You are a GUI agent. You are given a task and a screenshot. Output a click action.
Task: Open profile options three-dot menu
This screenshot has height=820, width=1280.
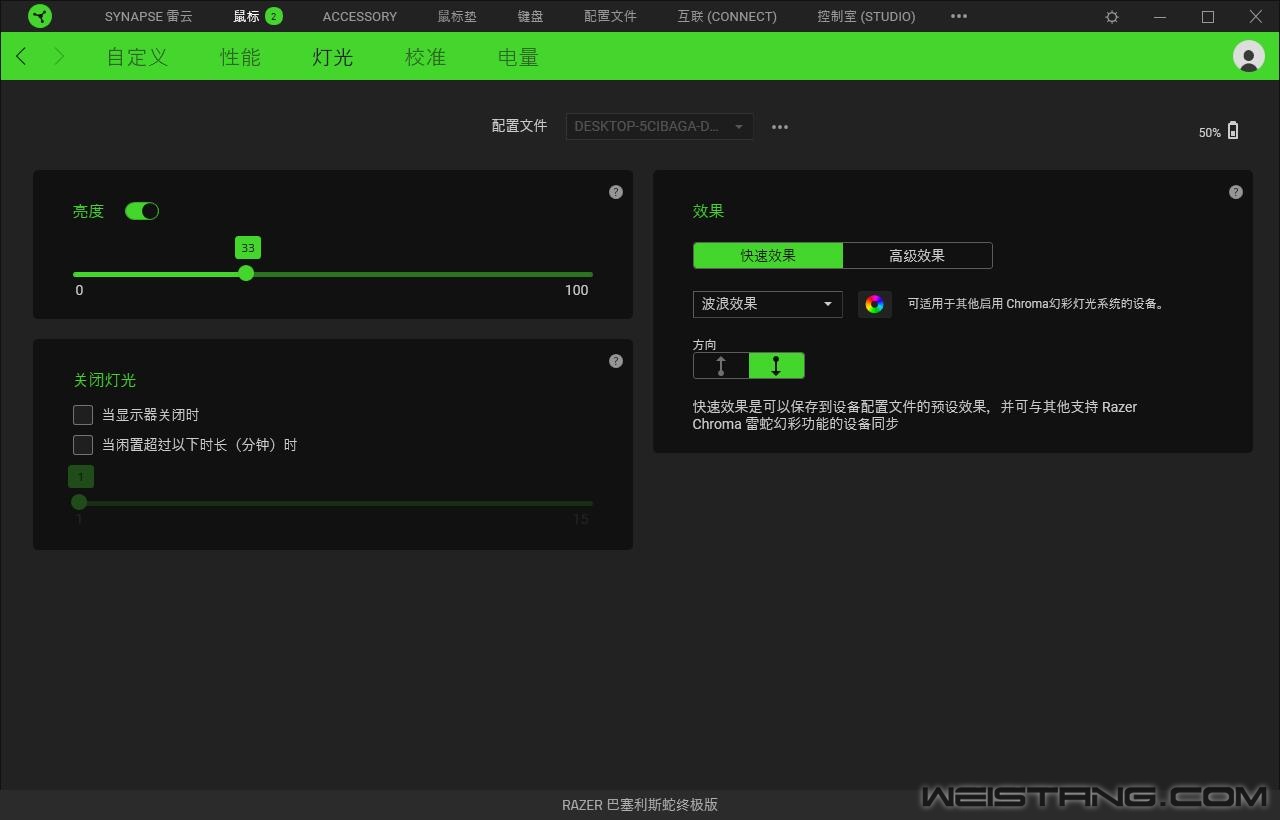780,127
